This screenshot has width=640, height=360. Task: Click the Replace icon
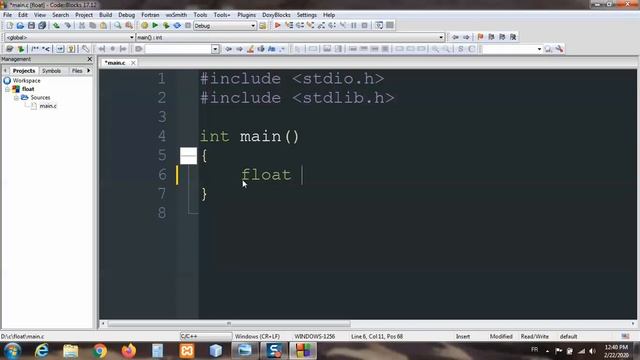(129, 25)
